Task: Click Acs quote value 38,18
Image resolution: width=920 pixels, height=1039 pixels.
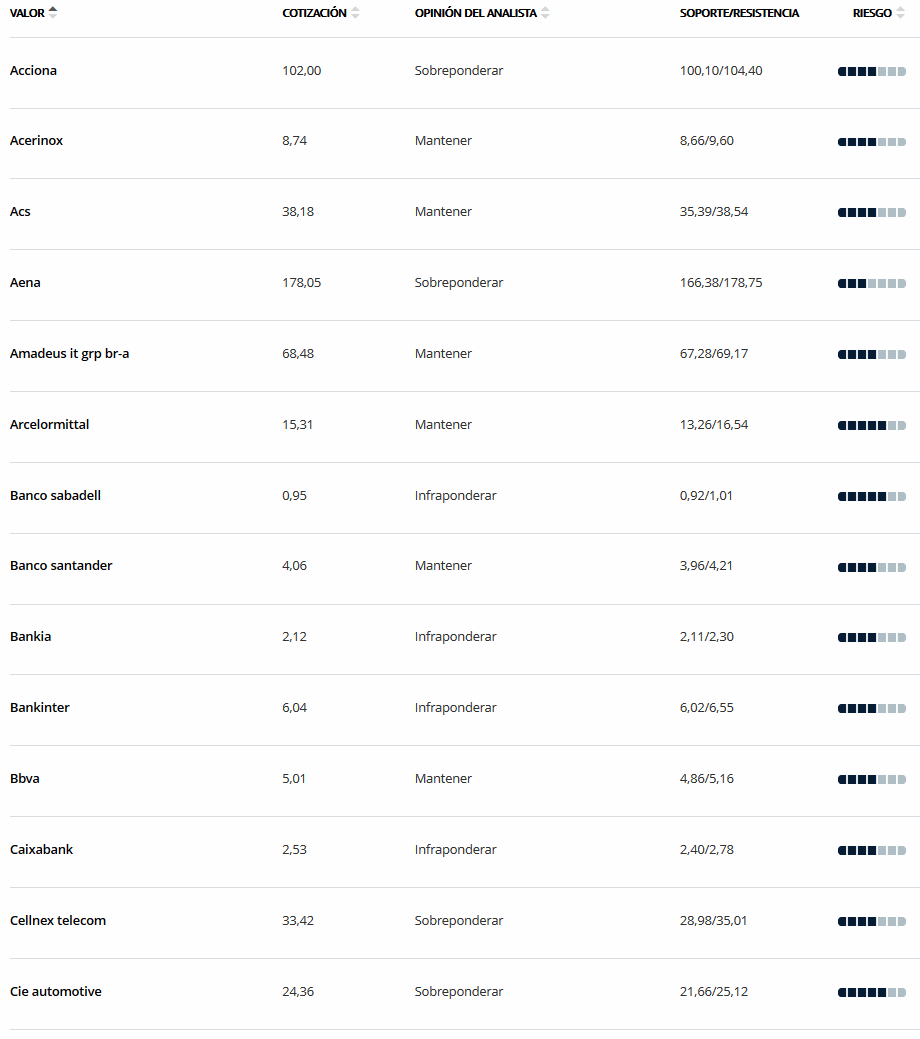Action: tap(298, 211)
